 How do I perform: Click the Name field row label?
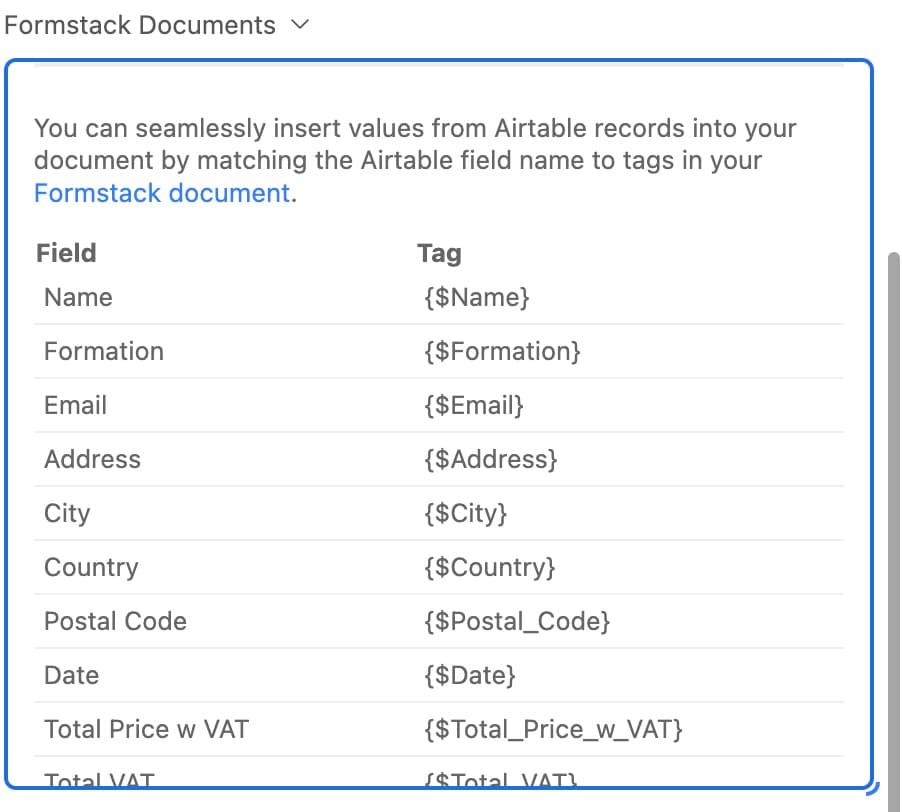78,298
